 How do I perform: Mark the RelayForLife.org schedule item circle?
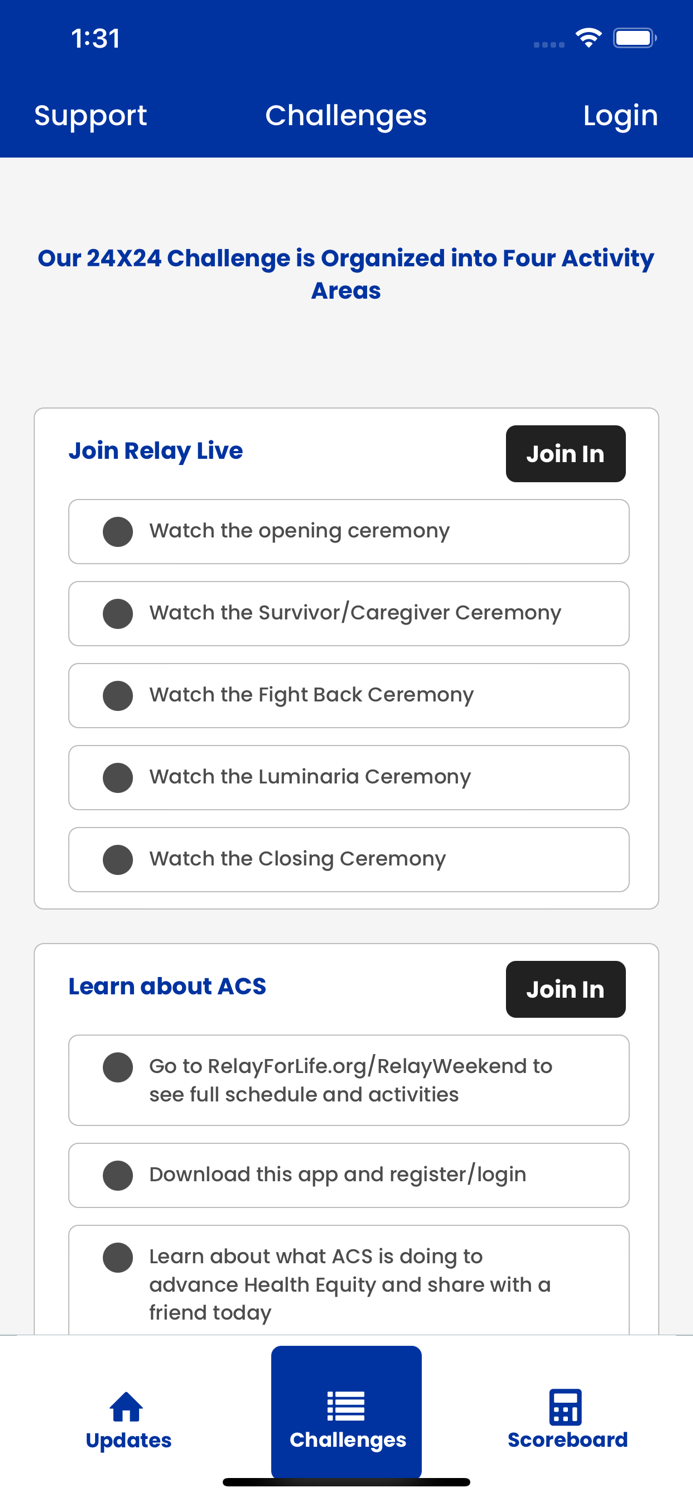(x=118, y=1067)
